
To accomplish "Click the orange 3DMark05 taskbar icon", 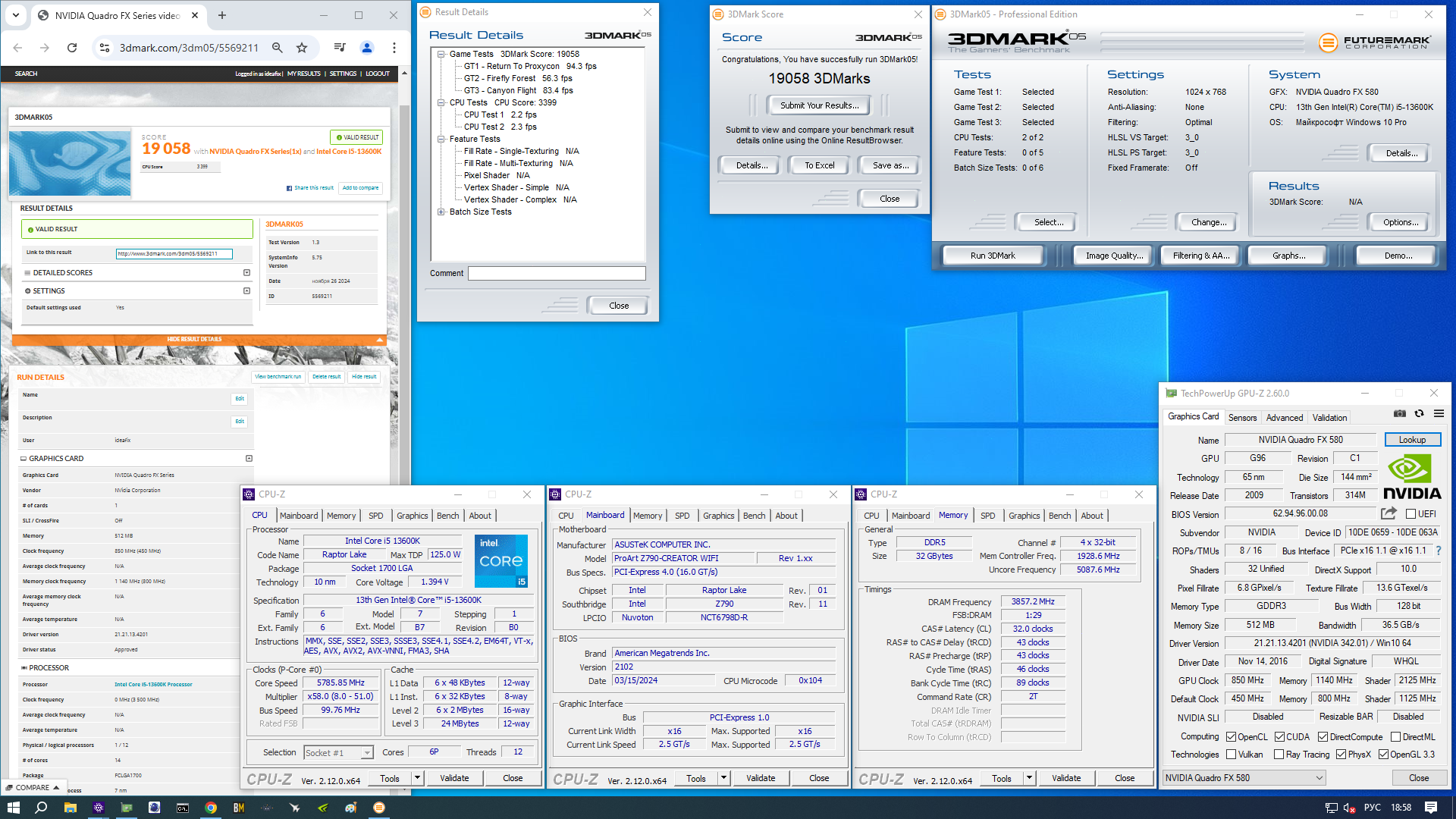I will [x=379, y=808].
